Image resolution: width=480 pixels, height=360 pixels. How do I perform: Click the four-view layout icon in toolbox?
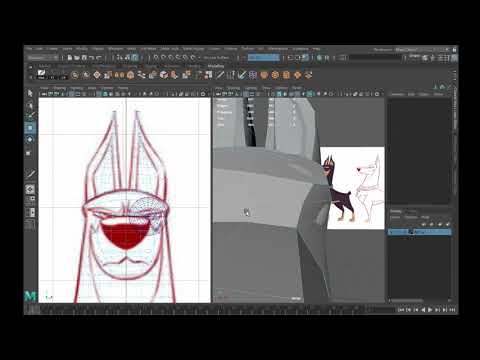point(30,200)
